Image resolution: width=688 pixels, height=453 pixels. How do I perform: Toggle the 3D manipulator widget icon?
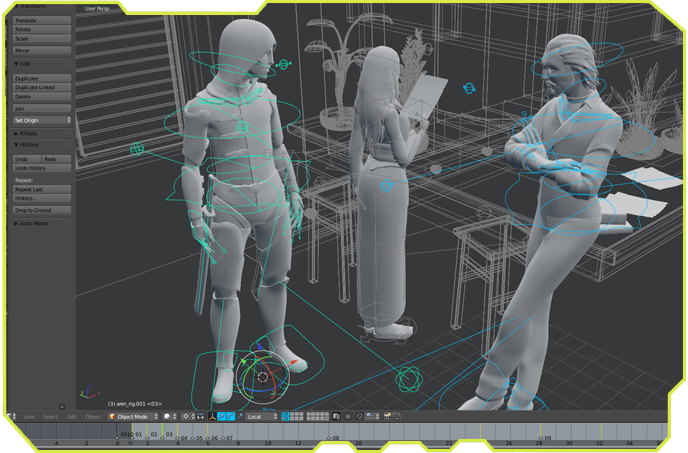click(x=212, y=416)
